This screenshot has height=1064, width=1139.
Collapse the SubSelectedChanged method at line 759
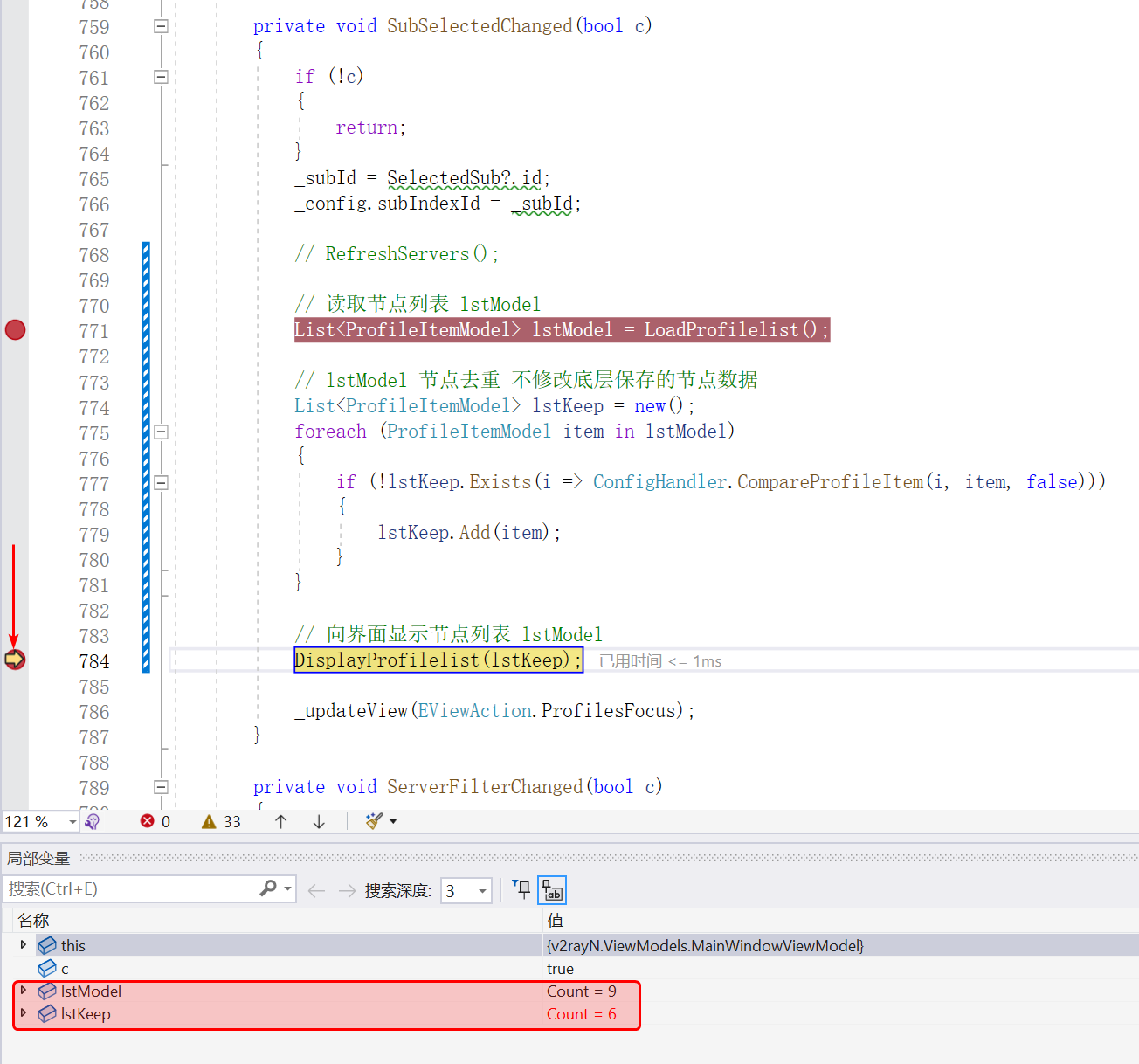pyautogui.click(x=161, y=26)
